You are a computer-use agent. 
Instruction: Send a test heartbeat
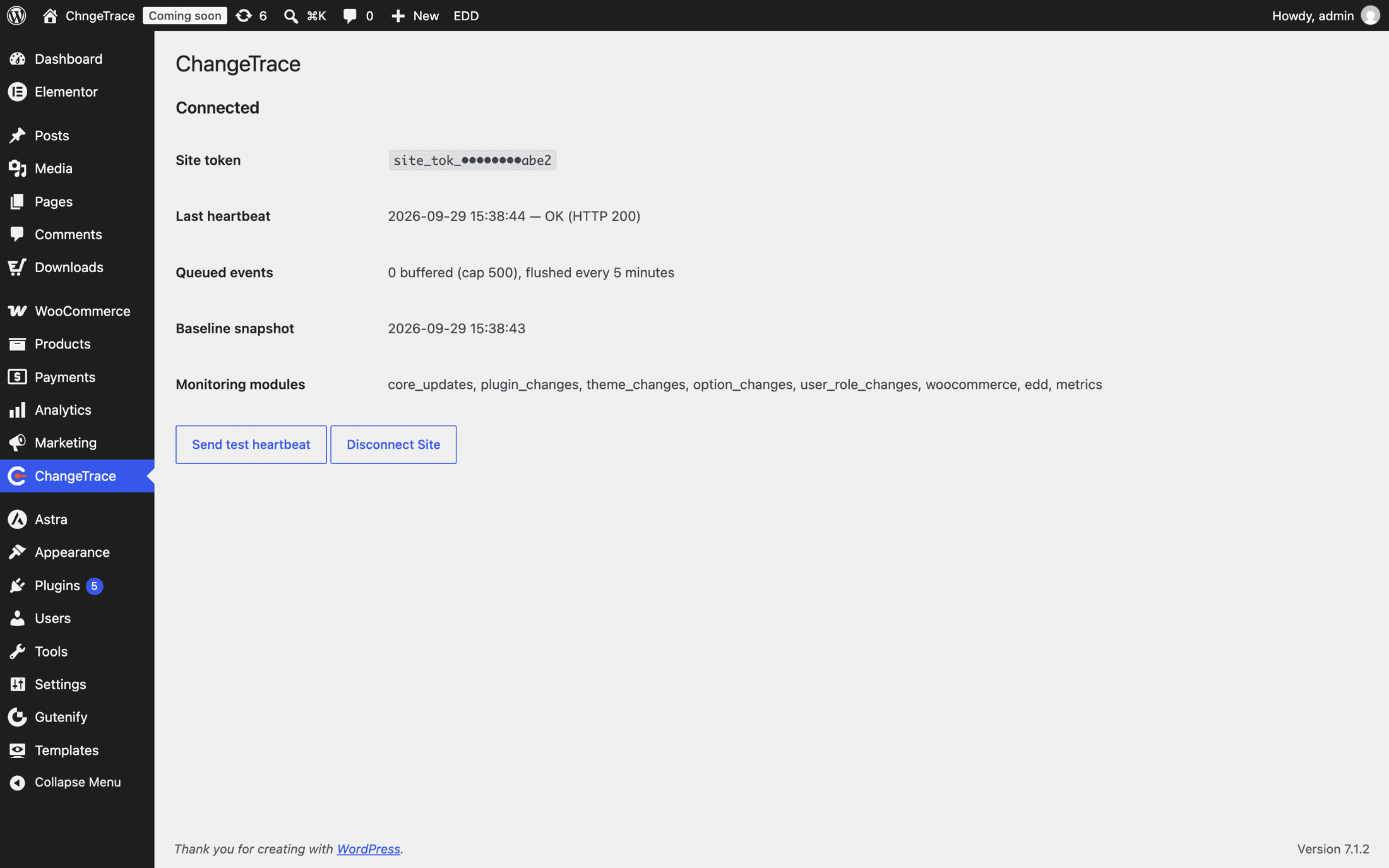click(251, 444)
